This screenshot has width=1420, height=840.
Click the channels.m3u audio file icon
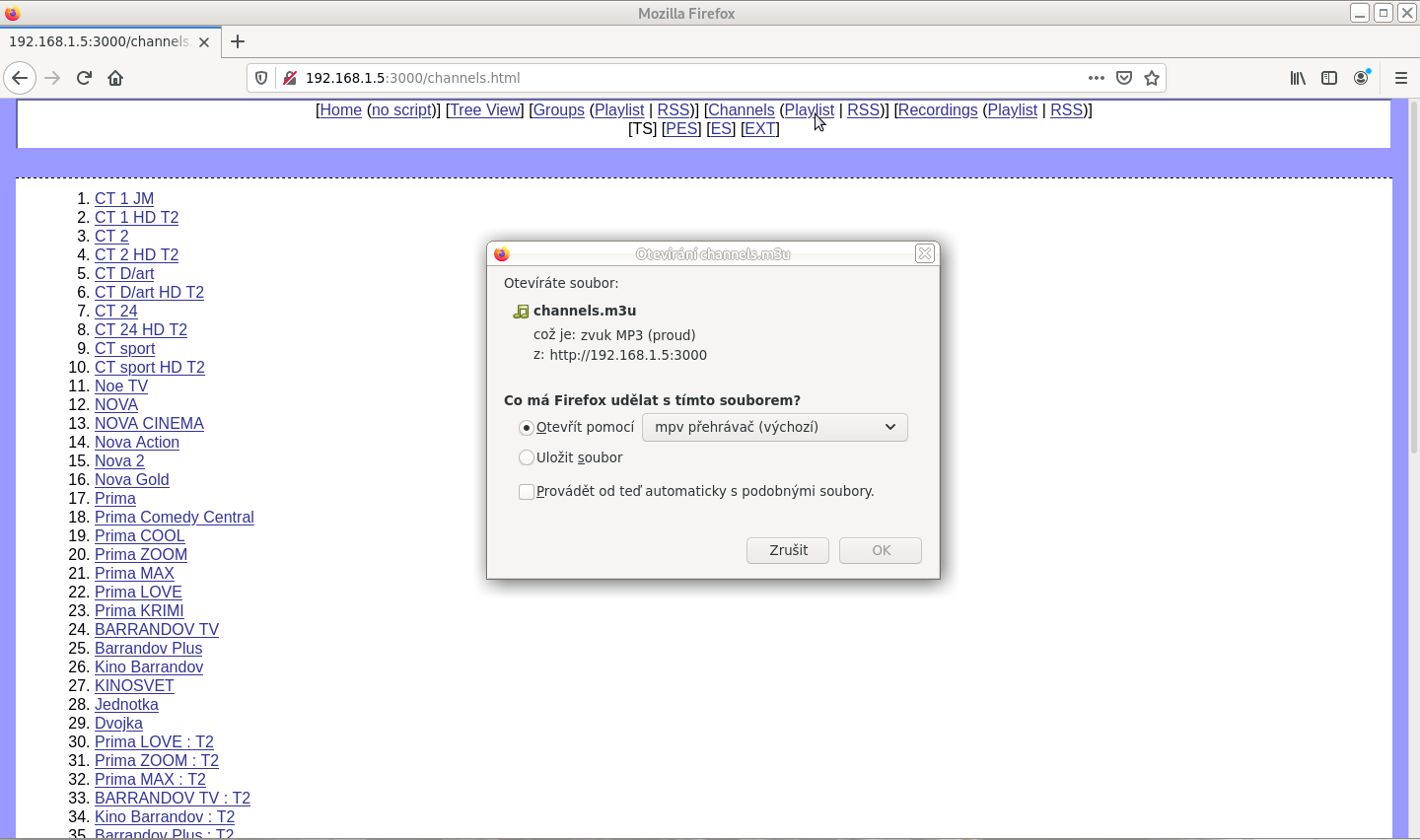(521, 312)
